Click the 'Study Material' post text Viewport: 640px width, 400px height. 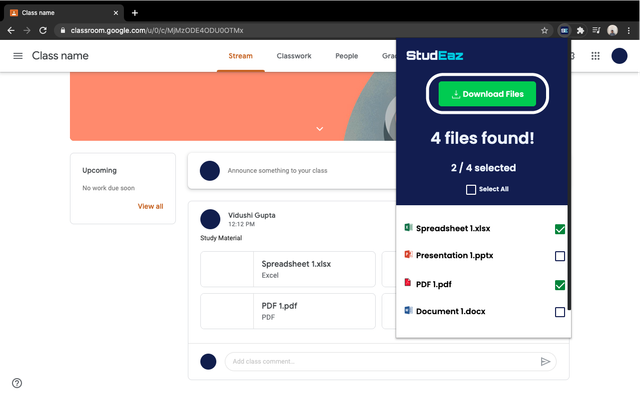(221, 238)
